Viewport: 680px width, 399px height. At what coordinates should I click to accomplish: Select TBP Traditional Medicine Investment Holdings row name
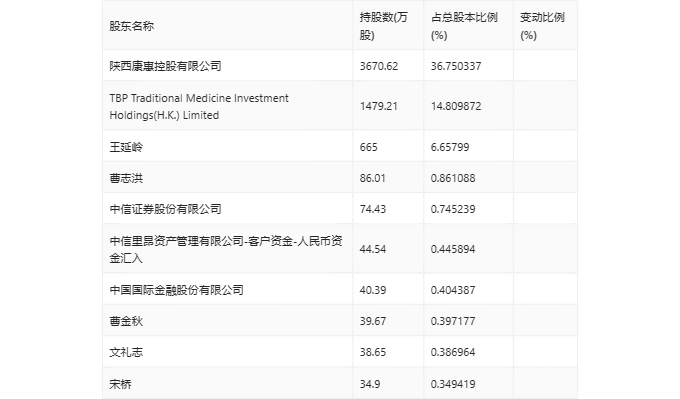pos(199,107)
